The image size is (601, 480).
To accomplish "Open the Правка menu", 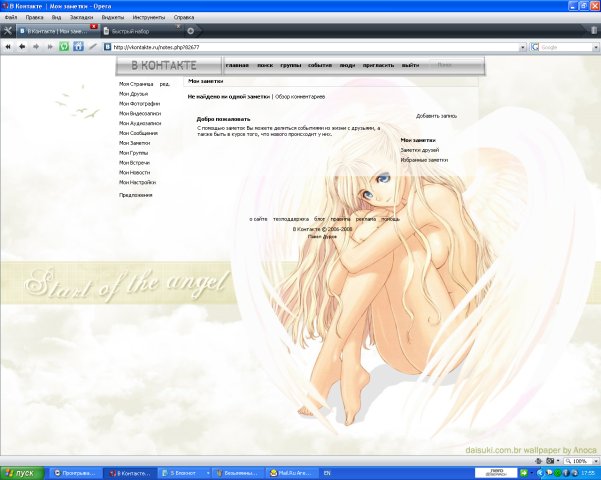I will click(34, 17).
